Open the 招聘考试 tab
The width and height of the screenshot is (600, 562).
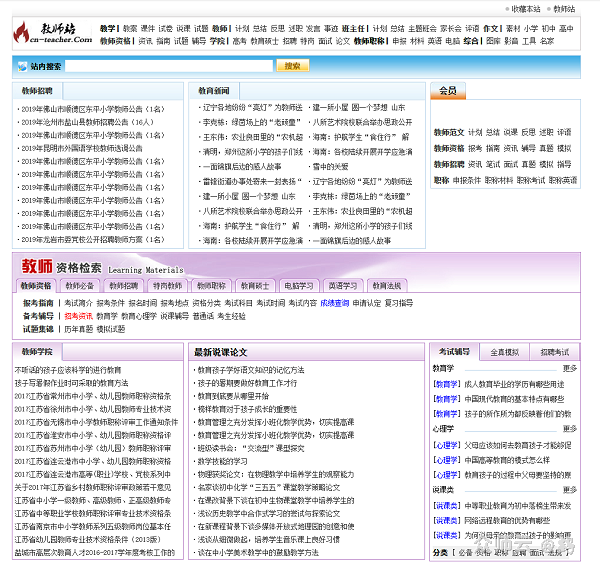click(x=554, y=352)
